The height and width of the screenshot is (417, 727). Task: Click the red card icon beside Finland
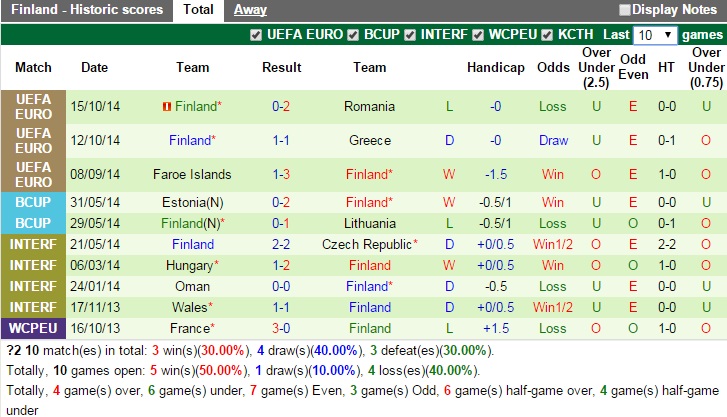[165, 106]
